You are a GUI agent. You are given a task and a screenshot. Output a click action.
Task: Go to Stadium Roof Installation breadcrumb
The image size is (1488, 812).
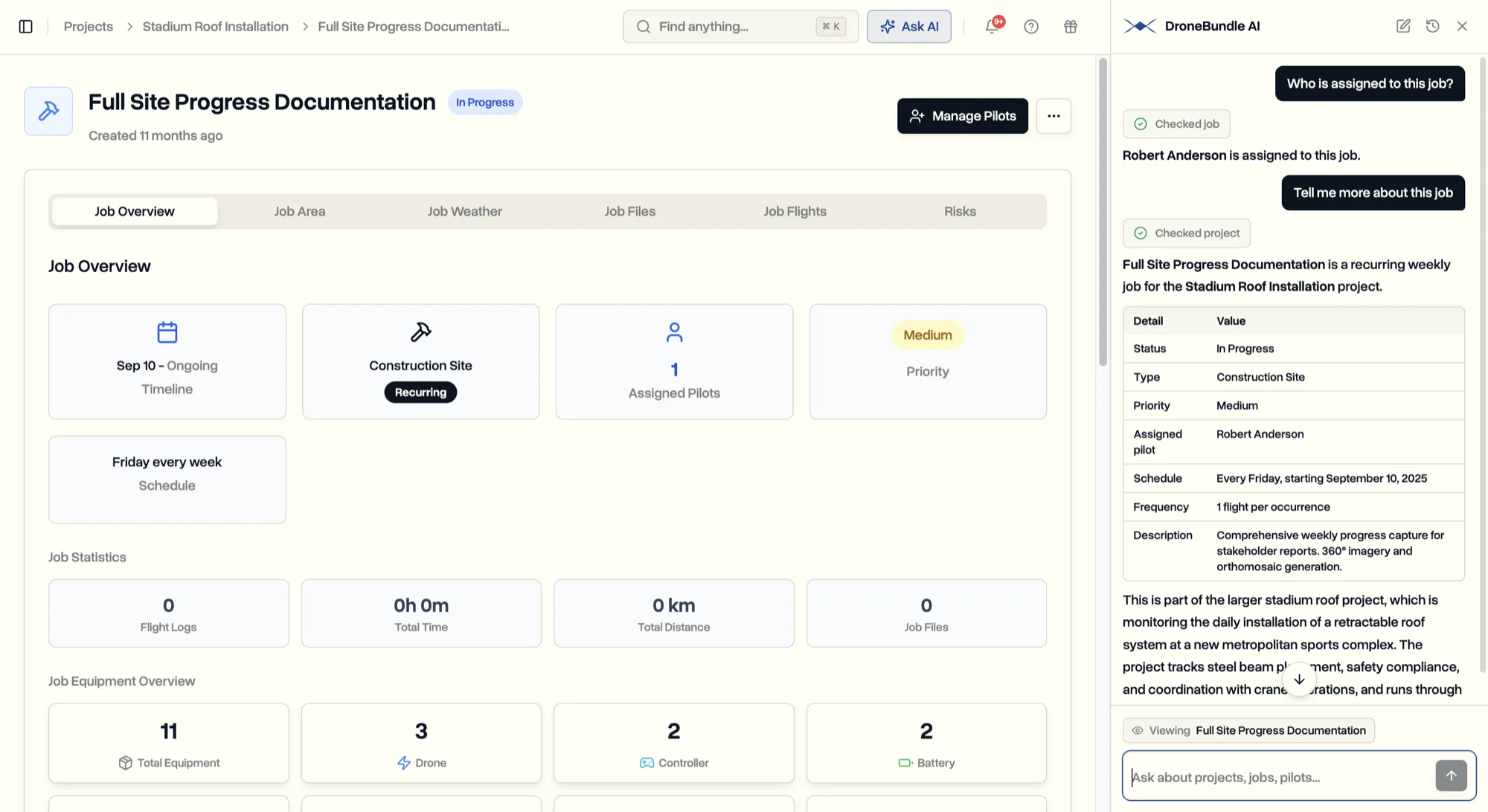point(216,27)
